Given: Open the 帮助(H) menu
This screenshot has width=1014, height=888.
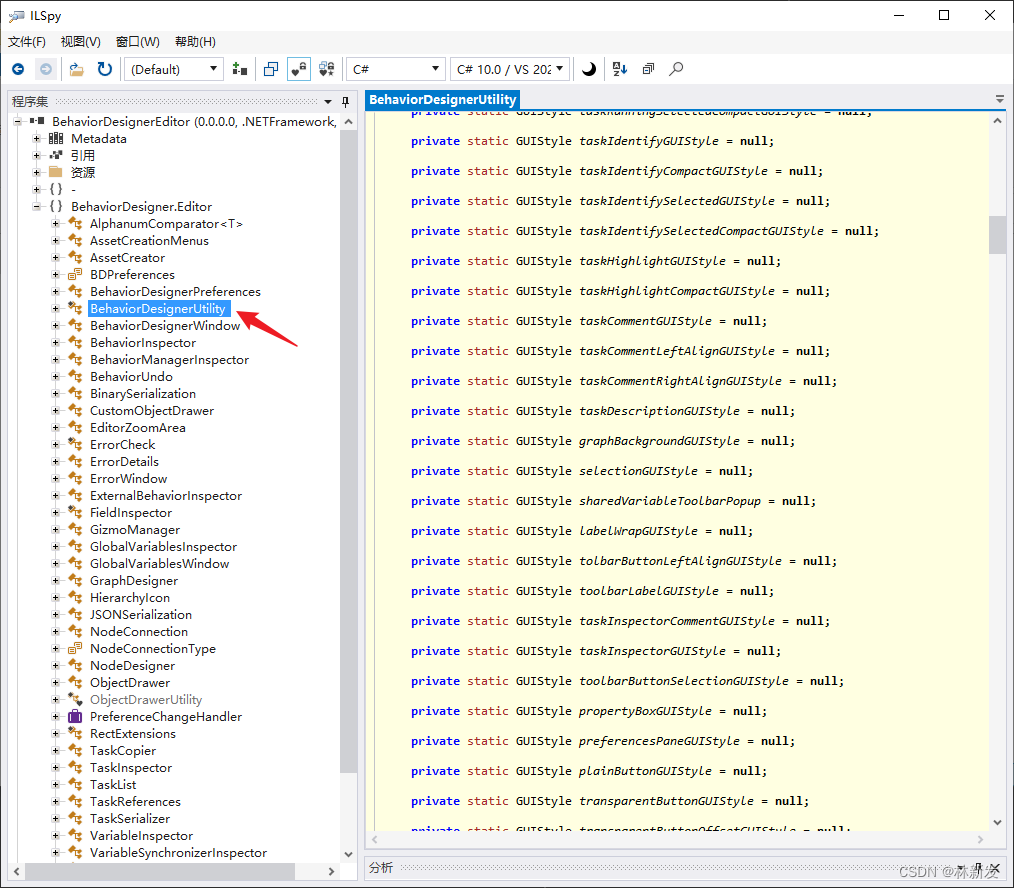Looking at the screenshot, I should [195, 42].
